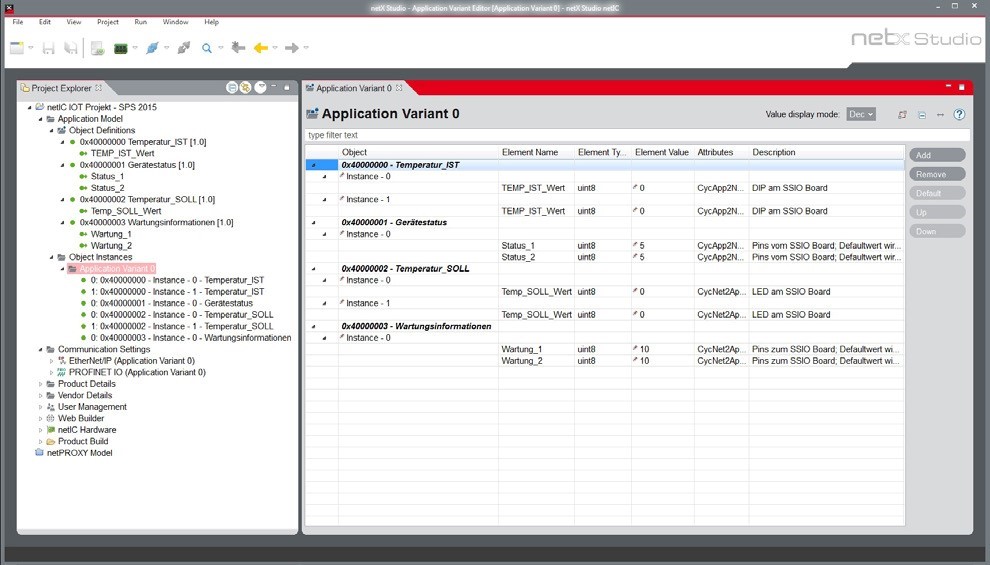Expand the Product Details tree node

pyautogui.click(x=40, y=384)
